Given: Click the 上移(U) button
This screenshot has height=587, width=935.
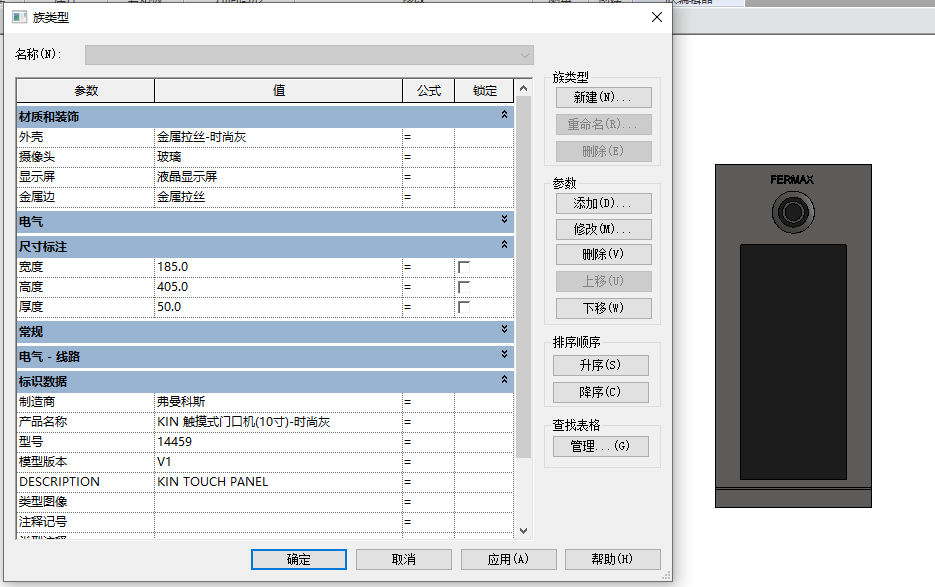Looking at the screenshot, I should tap(603, 281).
